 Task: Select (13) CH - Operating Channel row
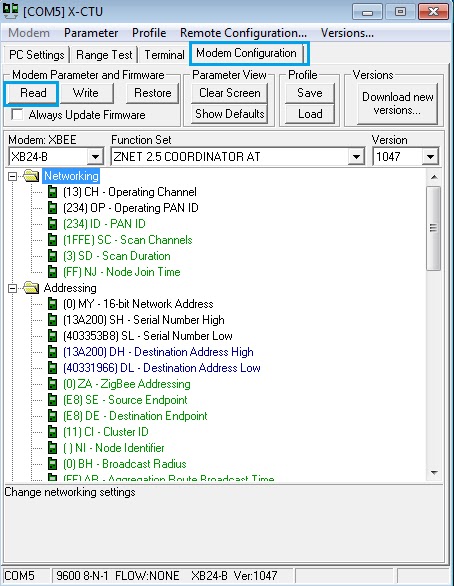[130, 192]
